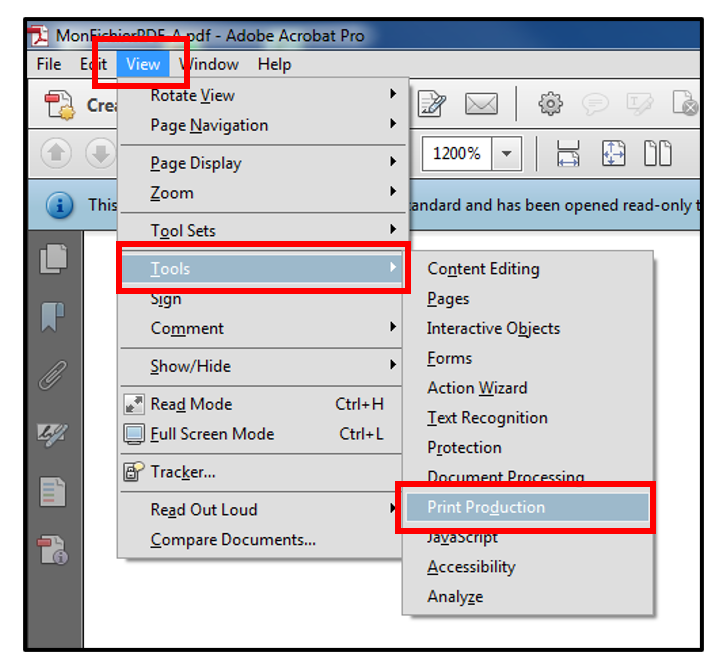This screenshot has width=722, height=667.
Task: Open the Window menu
Action: tap(209, 64)
